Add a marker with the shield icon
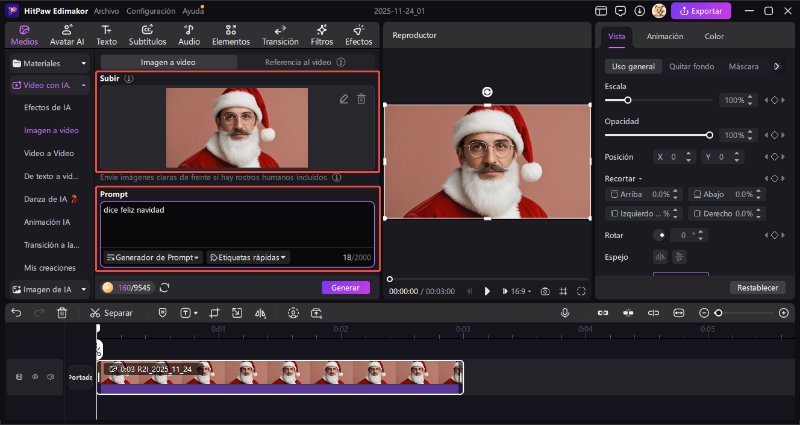 tap(163, 313)
